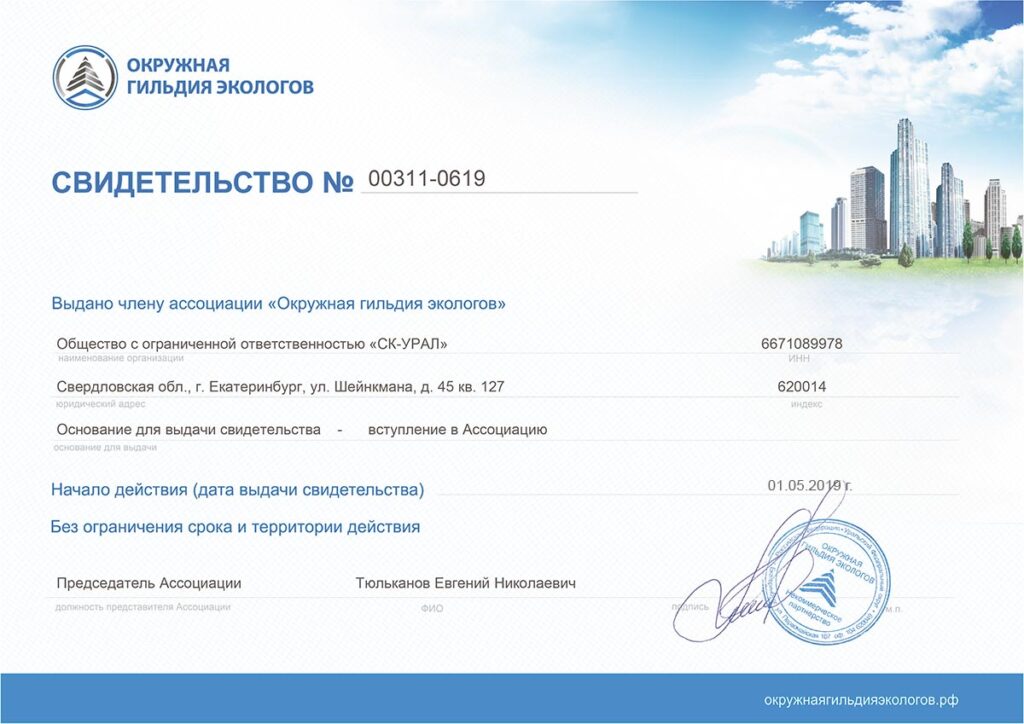
Task: Click the INN value 6671089978
Action: [801, 343]
